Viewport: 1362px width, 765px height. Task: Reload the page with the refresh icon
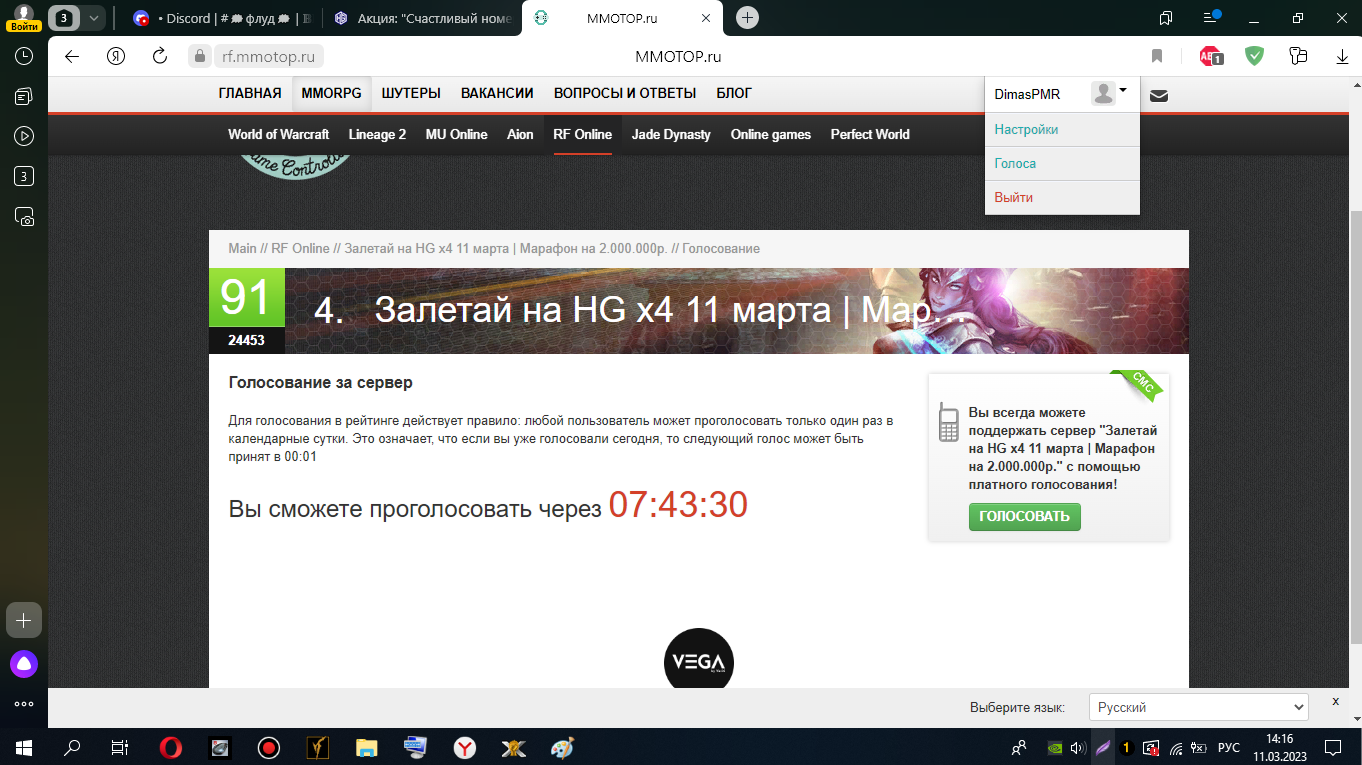pos(160,56)
